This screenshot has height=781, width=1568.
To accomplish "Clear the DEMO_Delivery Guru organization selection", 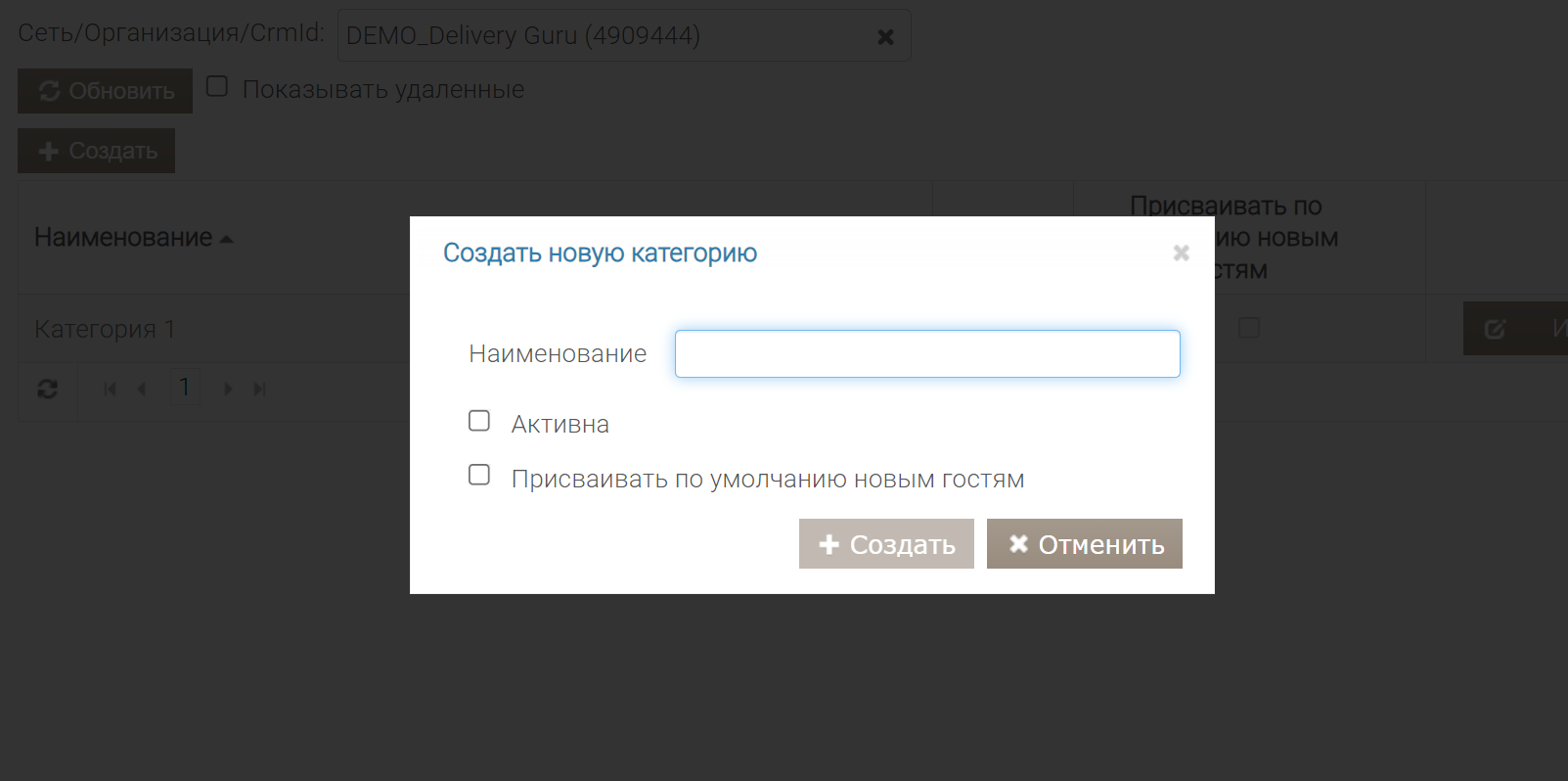I will pos(885,36).
